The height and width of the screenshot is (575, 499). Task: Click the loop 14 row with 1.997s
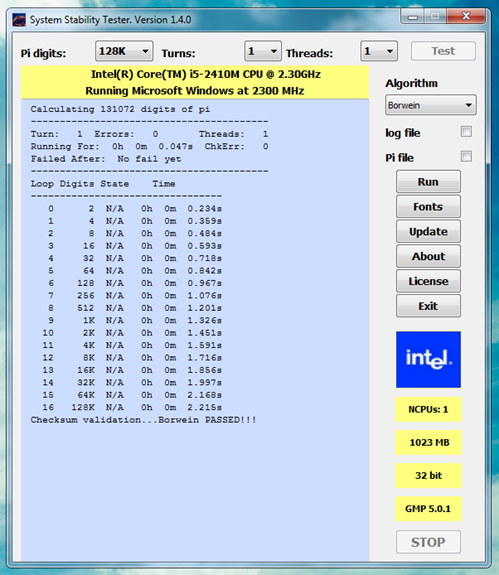tap(132, 383)
